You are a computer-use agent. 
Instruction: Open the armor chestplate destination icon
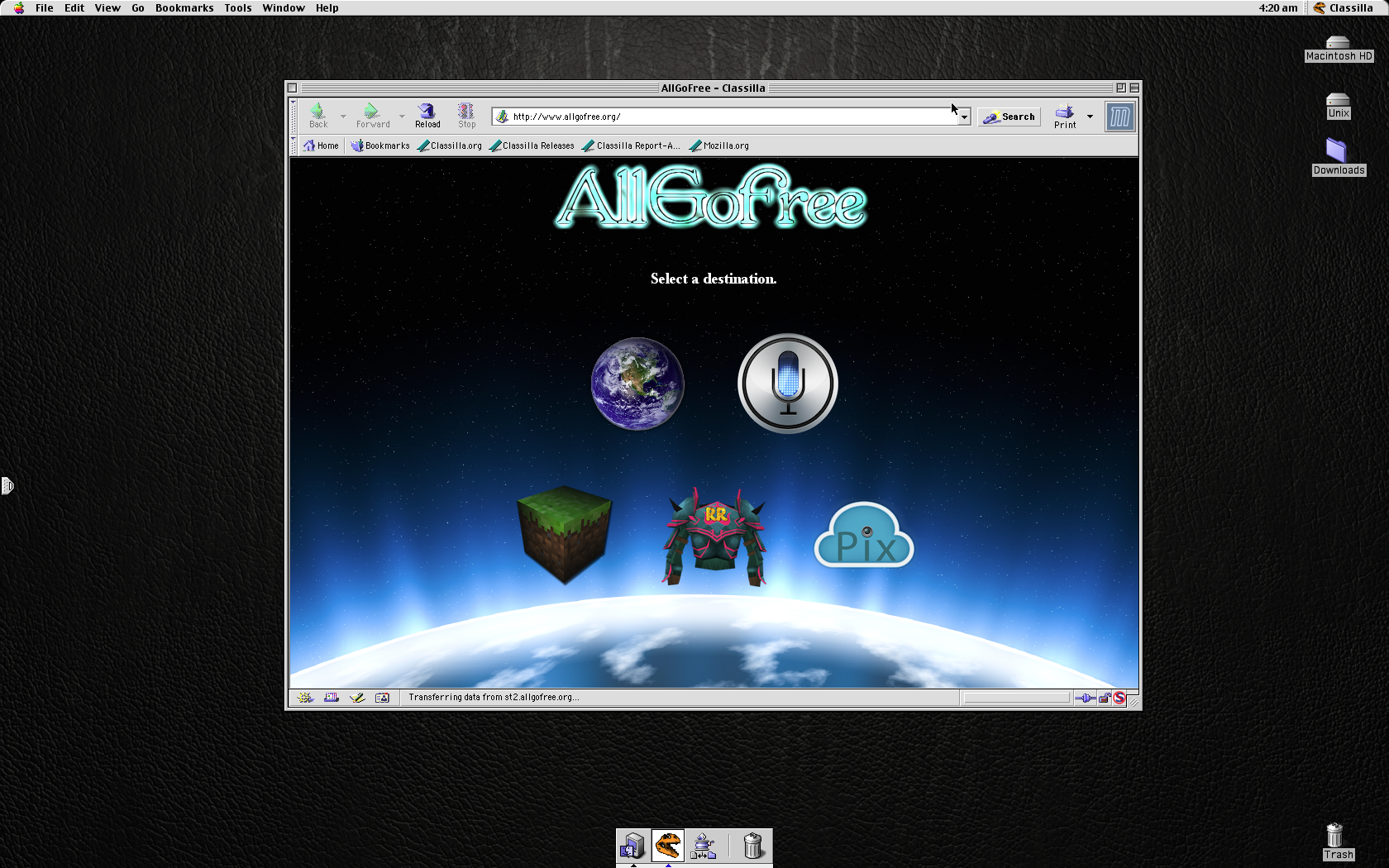(x=714, y=537)
